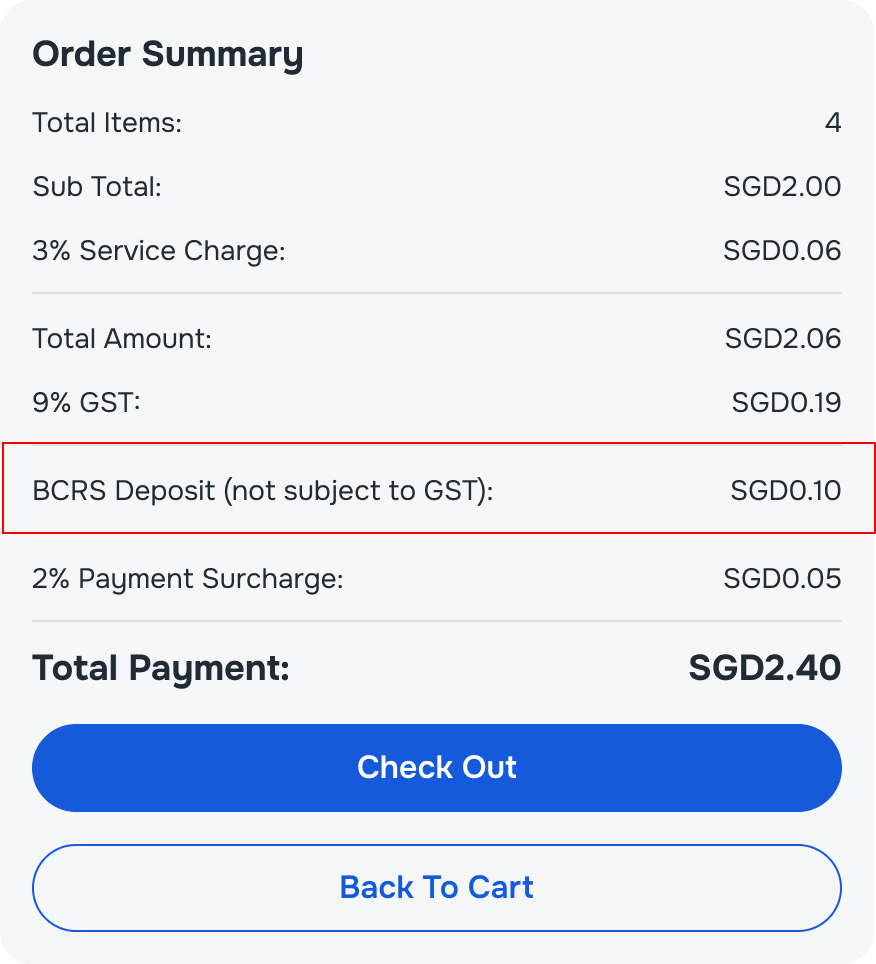876x964 pixels.
Task: Click the Total Payment label
Action: tap(160, 668)
